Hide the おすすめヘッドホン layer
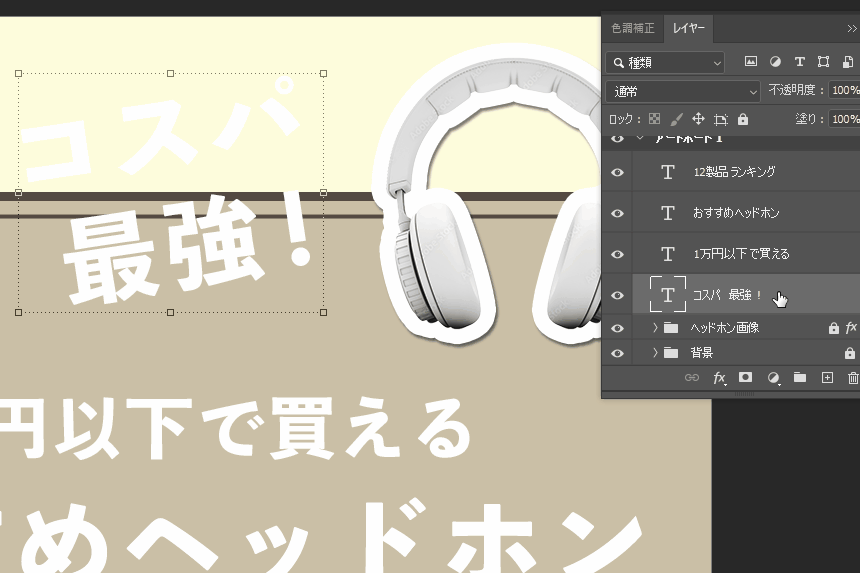860x573 pixels. [617, 213]
